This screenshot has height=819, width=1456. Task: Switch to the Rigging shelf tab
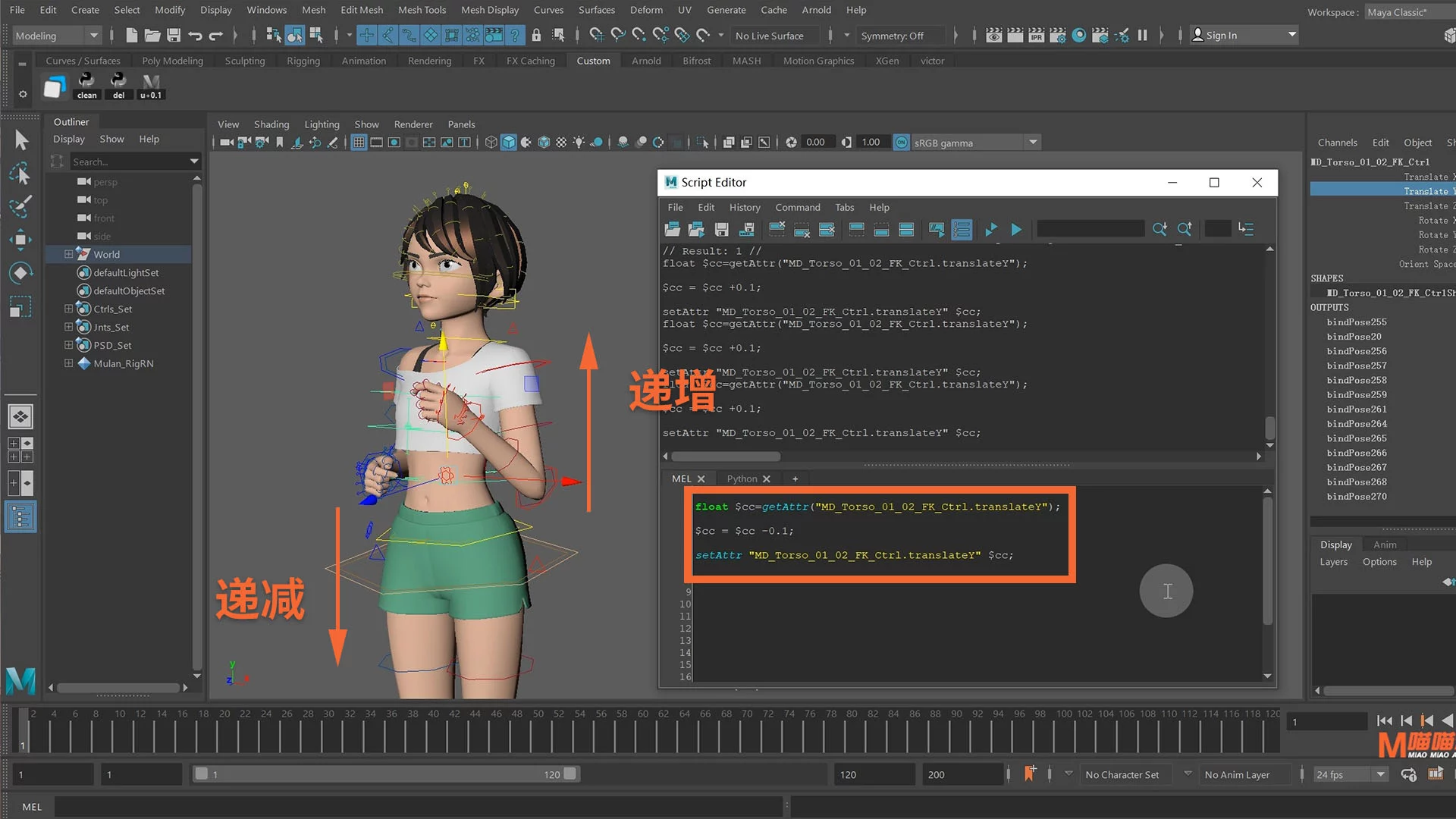(303, 61)
